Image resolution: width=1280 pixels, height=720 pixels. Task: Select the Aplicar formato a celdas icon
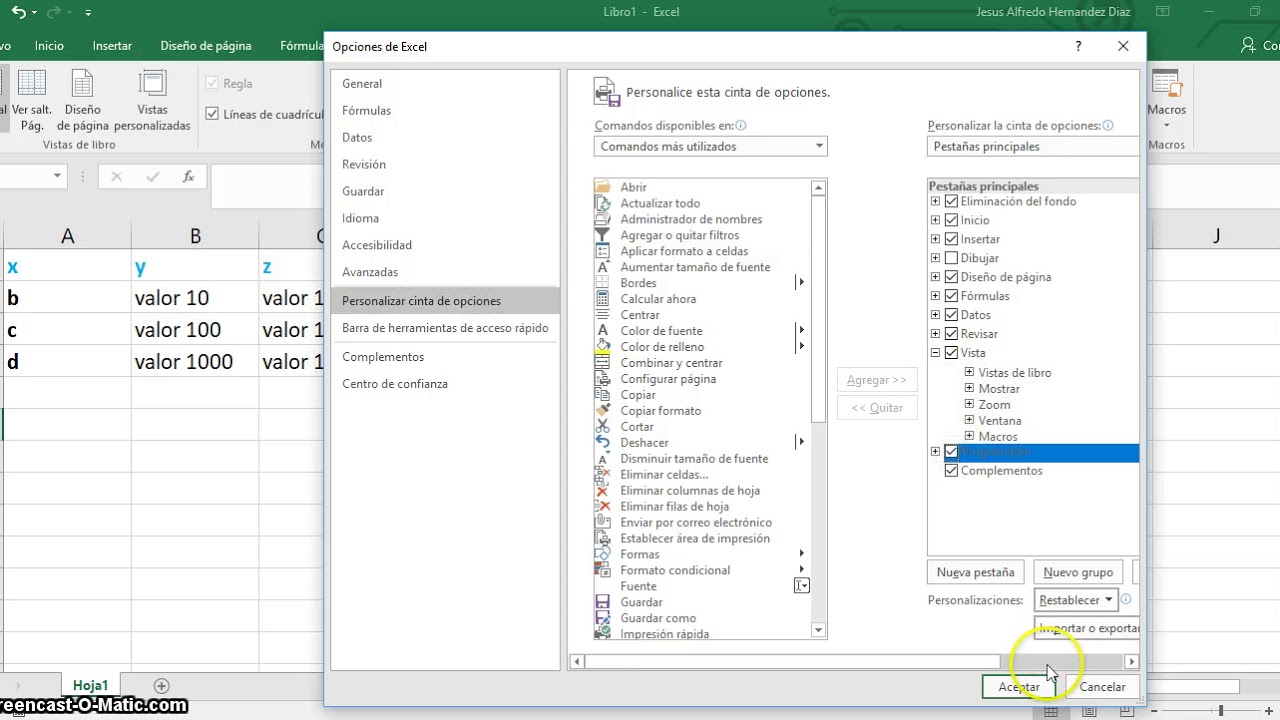(602, 251)
